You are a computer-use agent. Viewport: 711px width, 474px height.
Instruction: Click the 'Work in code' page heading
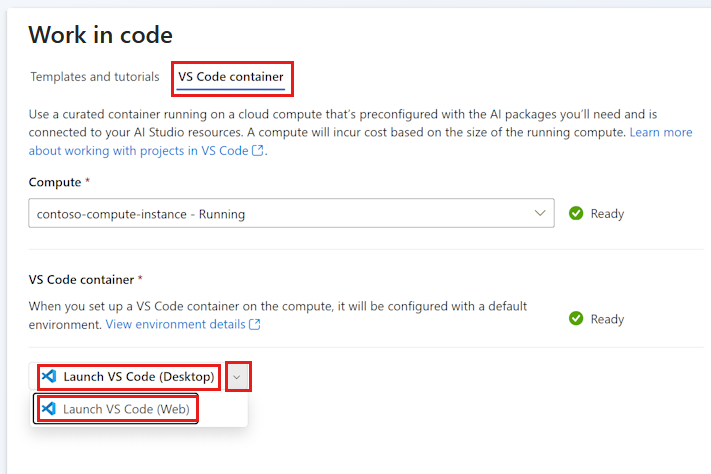pyautogui.click(x=101, y=34)
